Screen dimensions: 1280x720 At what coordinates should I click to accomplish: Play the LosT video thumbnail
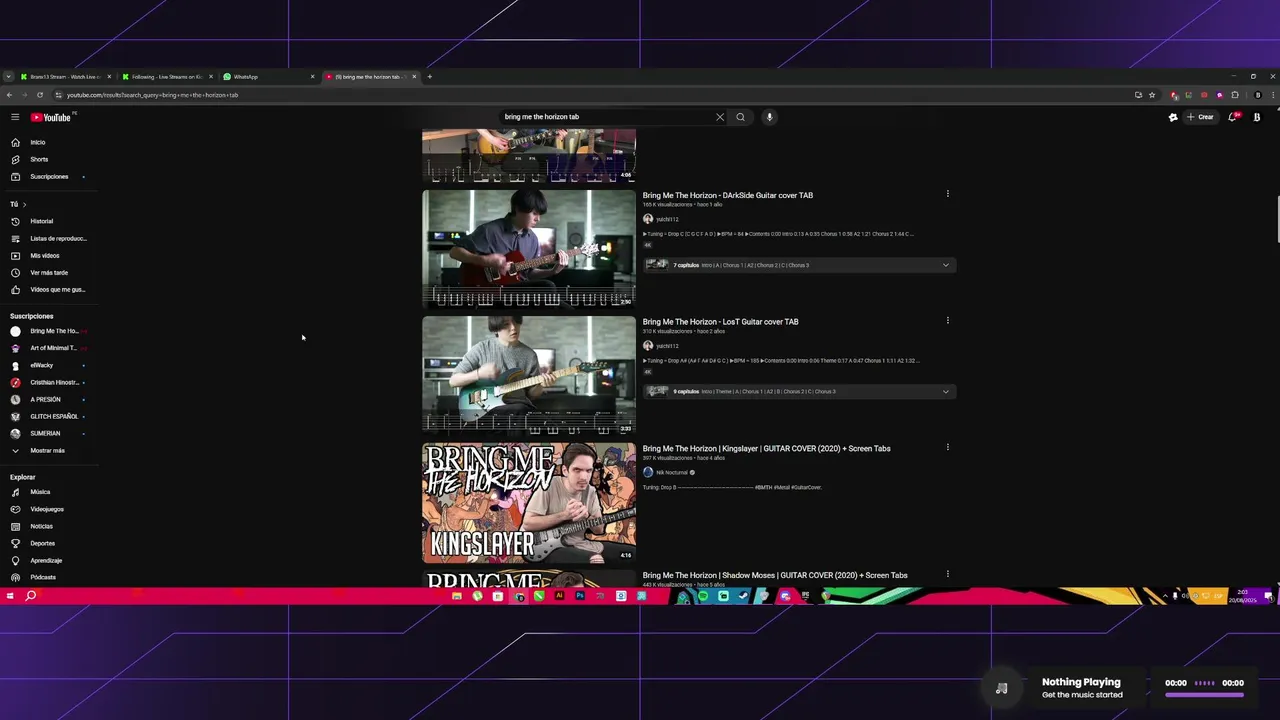tap(529, 375)
